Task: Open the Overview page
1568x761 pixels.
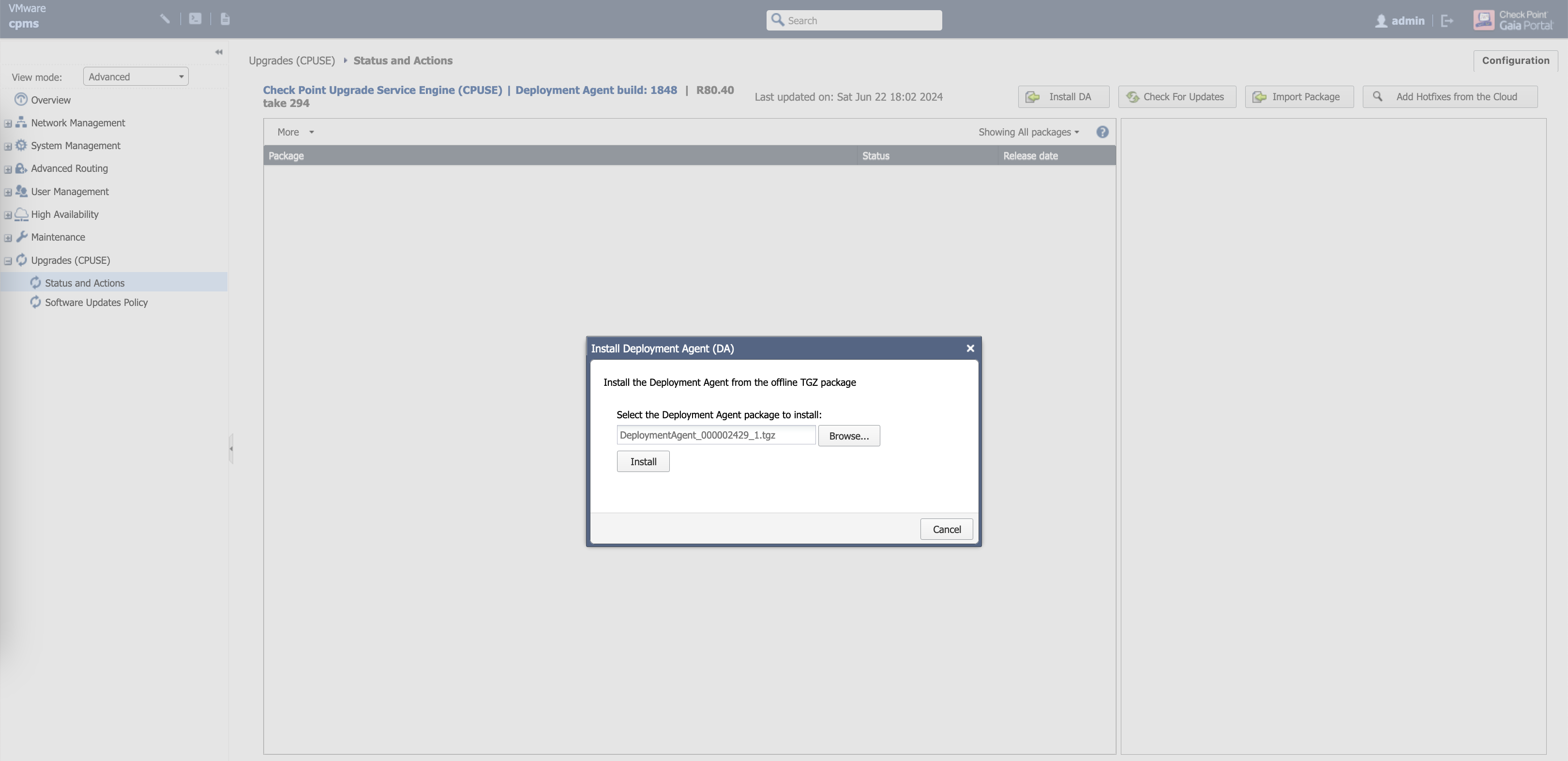Action: tap(50, 100)
